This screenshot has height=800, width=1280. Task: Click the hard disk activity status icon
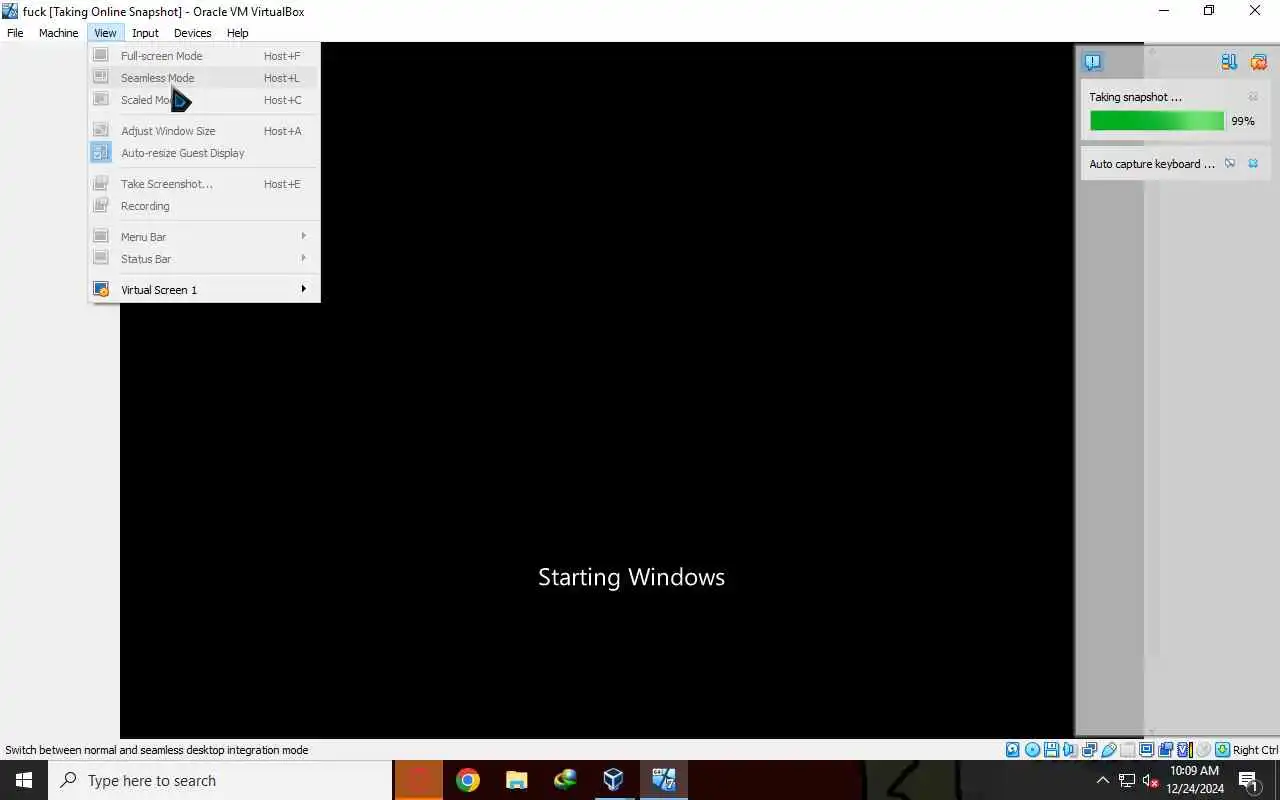point(1013,750)
